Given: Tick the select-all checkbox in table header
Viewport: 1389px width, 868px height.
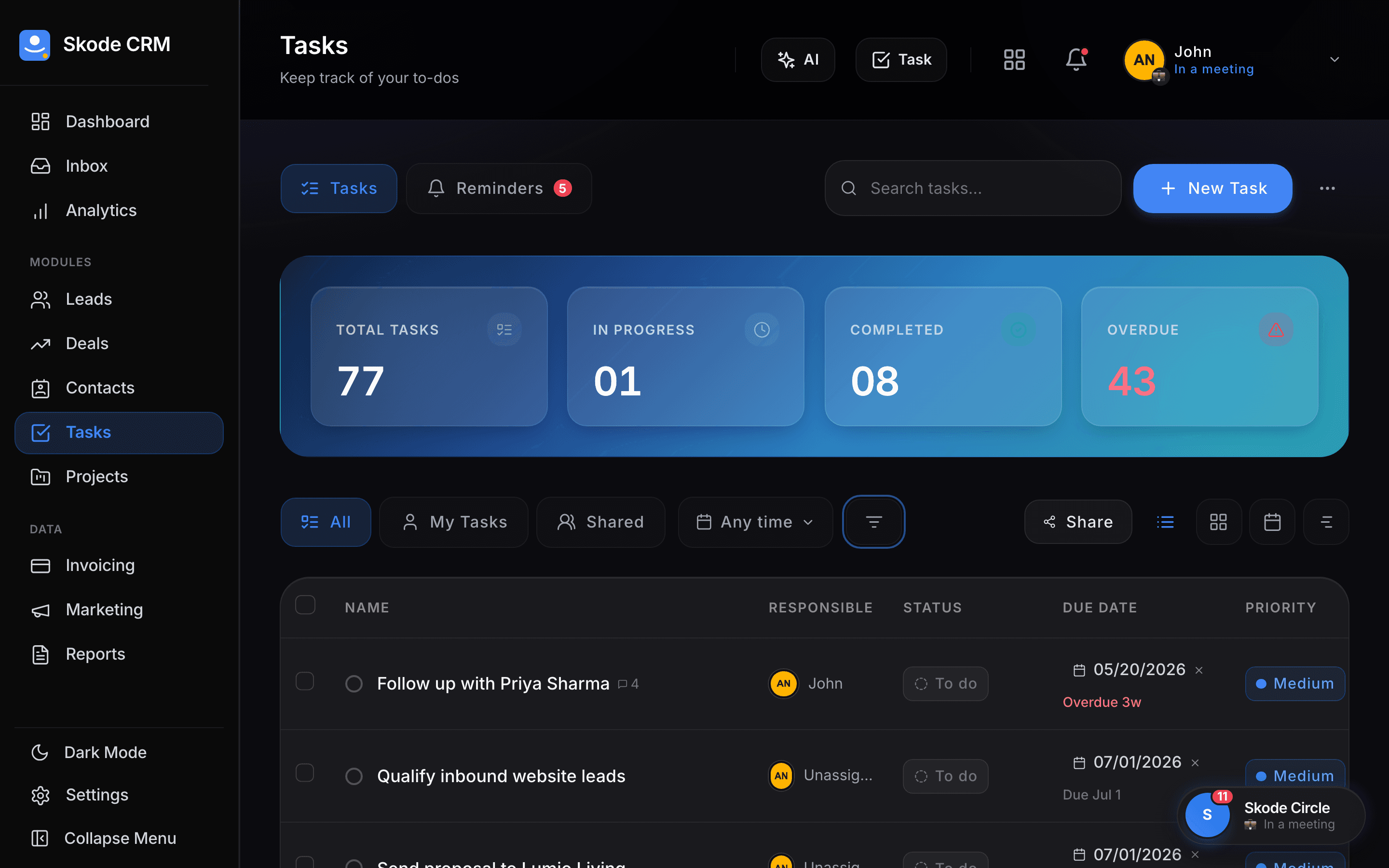Looking at the screenshot, I should pos(305,605).
